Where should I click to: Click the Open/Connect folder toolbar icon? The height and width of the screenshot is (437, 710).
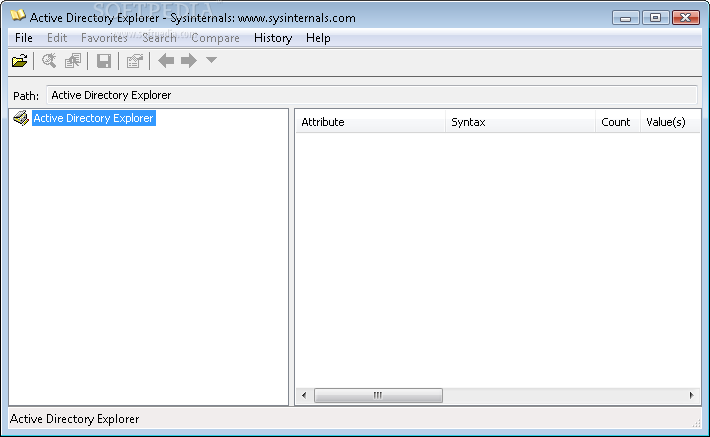pos(19,61)
